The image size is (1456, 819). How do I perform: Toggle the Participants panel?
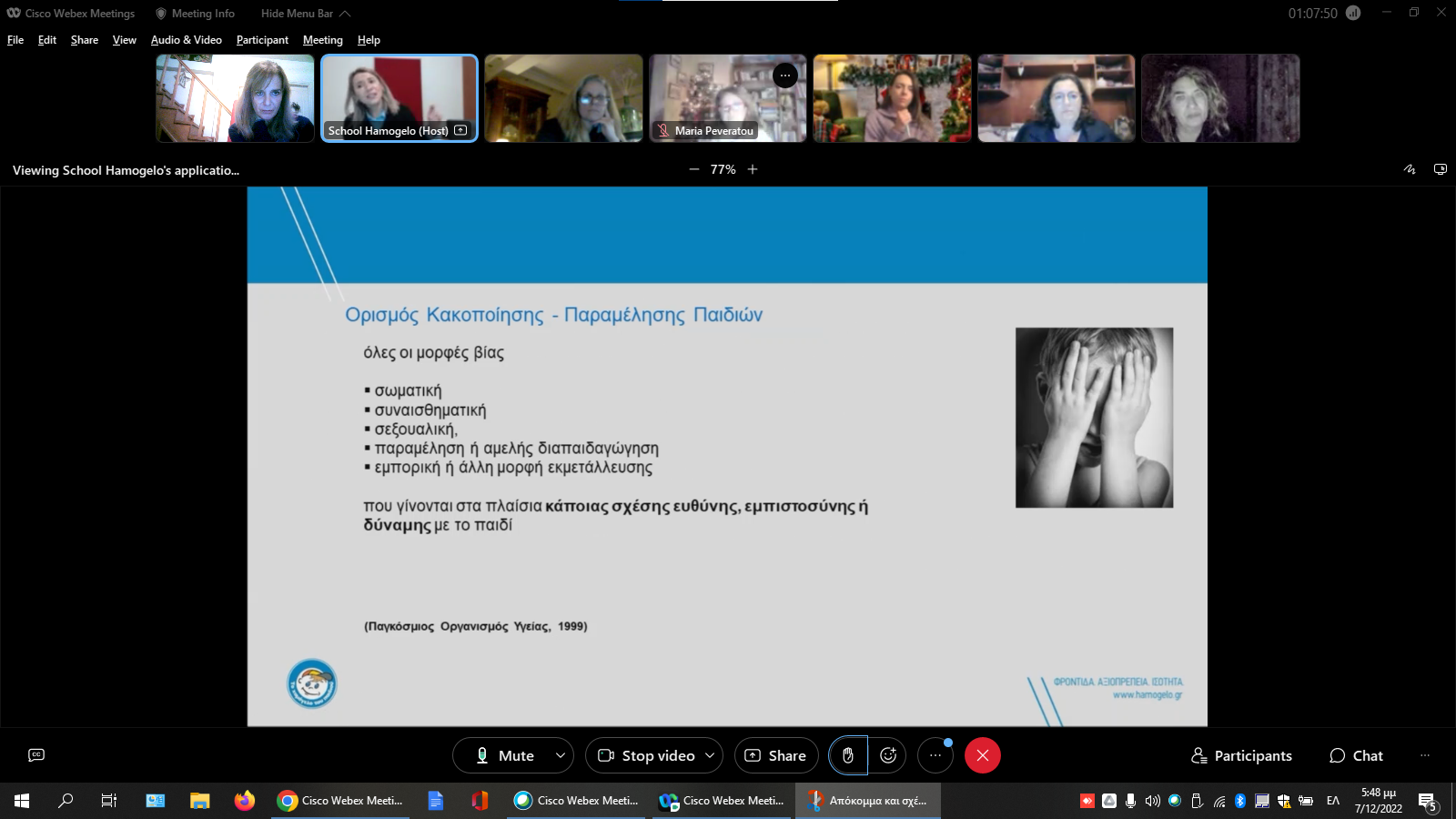pyautogui.click(x=1241, y=755)
